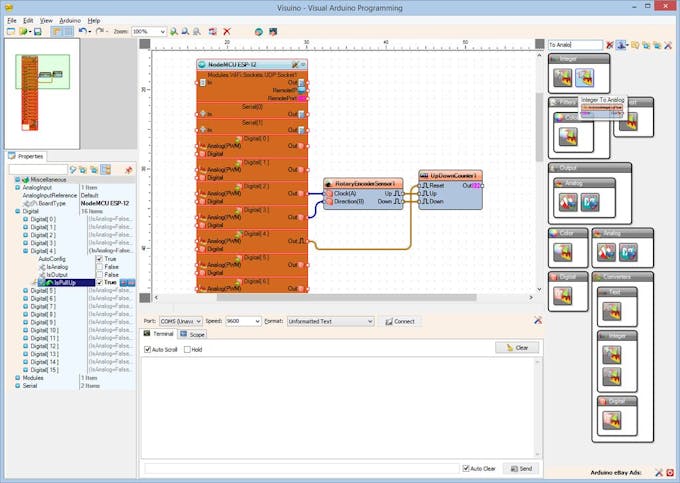Uncheck the IsPullUp property checkbox

(99, 282)
